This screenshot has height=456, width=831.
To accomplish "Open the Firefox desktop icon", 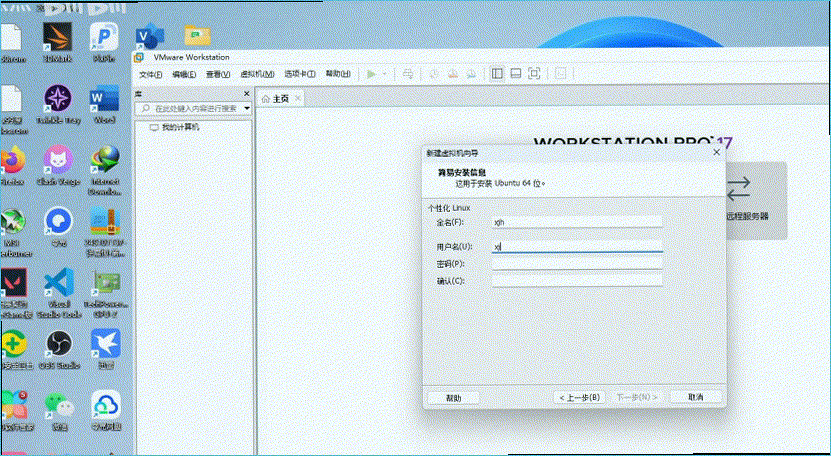I will point(13,165).
